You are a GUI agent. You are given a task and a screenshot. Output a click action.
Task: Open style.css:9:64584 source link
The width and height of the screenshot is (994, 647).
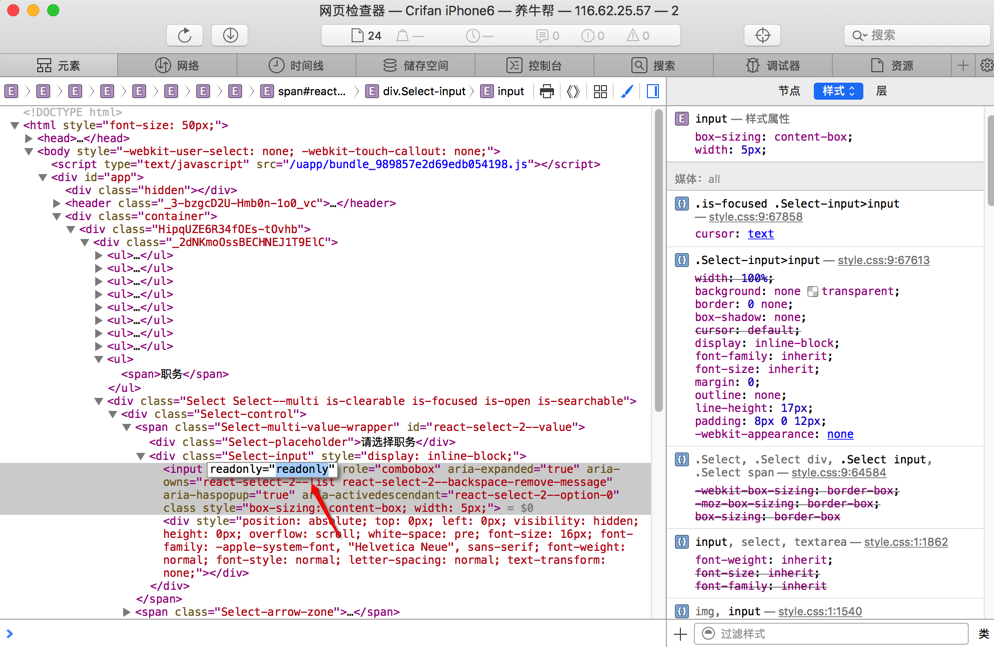click(838, 472)
